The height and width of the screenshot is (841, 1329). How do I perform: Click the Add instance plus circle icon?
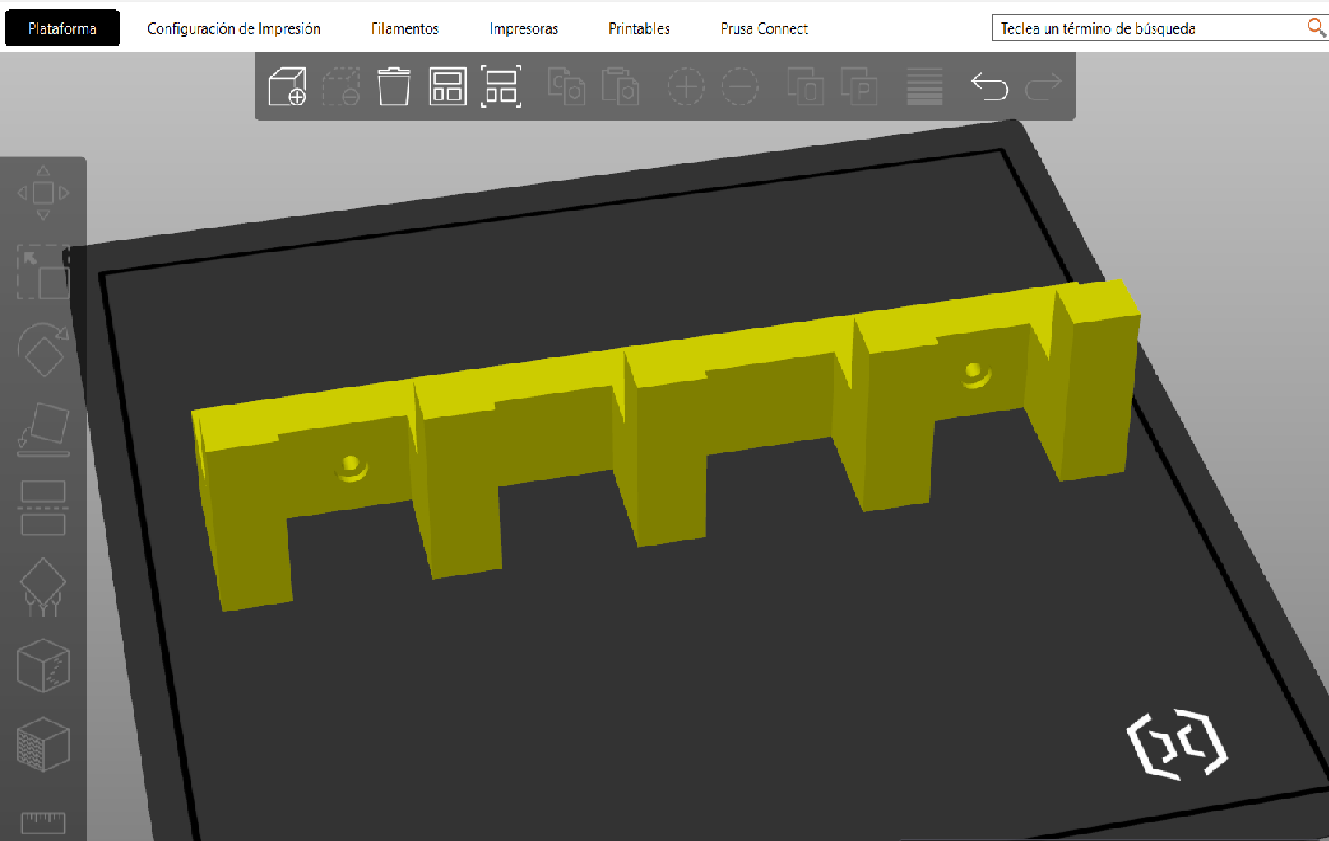pos(686,87)
